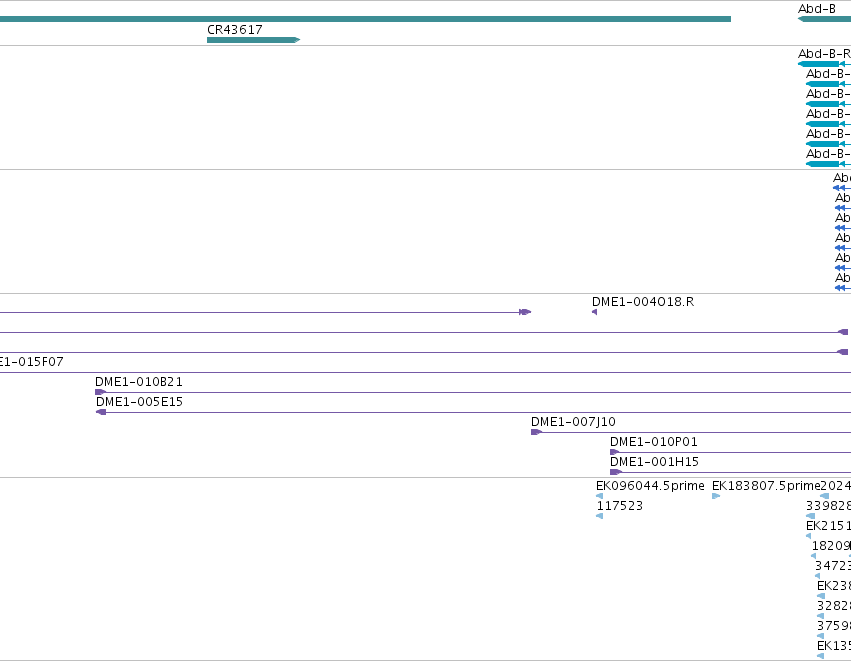Select the DME1-010P01 label
The height and width of the screenshot is (661, 851).
pos(653,442)
